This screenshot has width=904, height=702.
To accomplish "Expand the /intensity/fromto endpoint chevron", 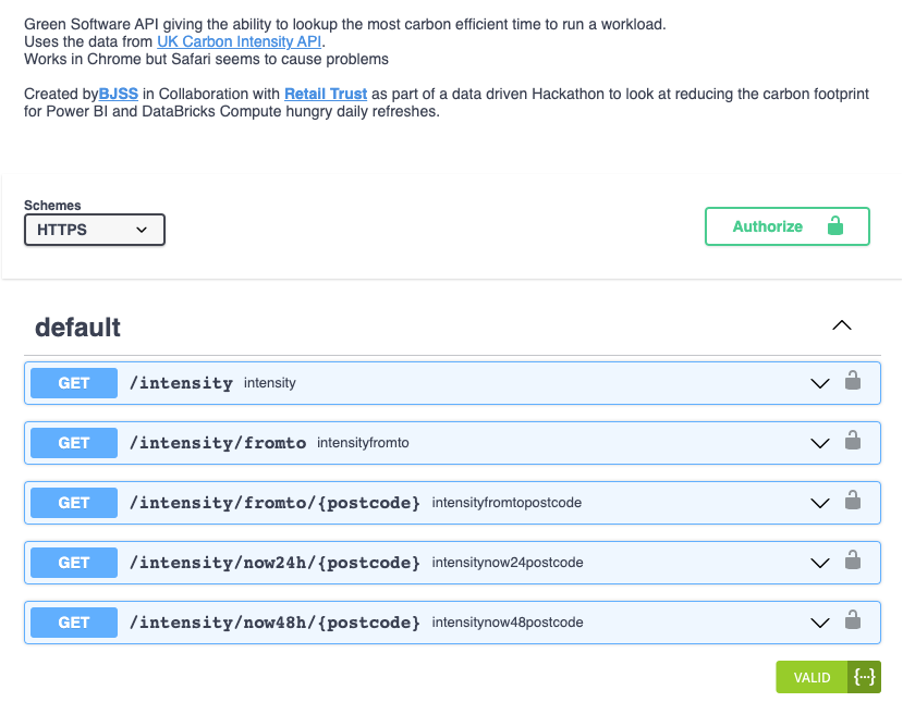I will (820, 444).
